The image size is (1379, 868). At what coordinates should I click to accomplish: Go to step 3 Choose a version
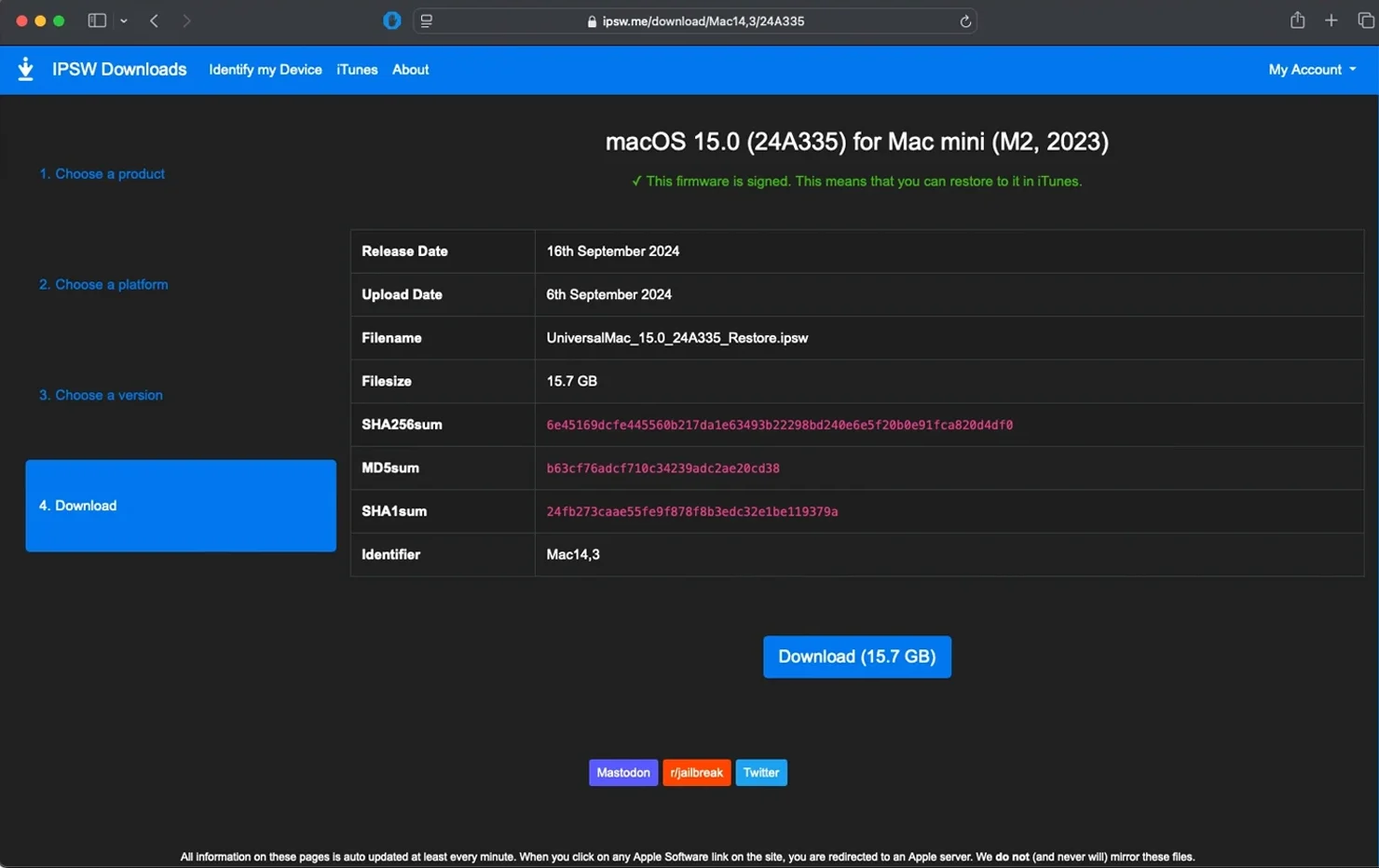tap(101, 395)
